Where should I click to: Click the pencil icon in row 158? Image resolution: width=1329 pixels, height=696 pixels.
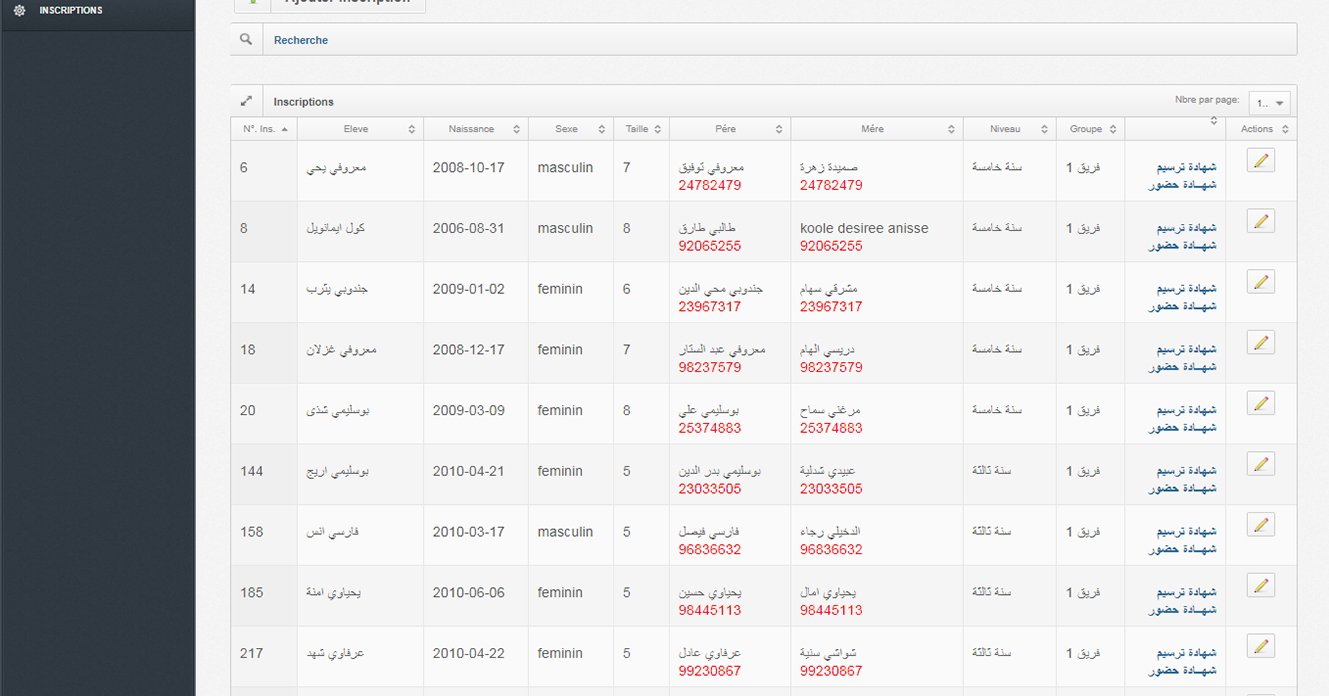click(1261, 525)
